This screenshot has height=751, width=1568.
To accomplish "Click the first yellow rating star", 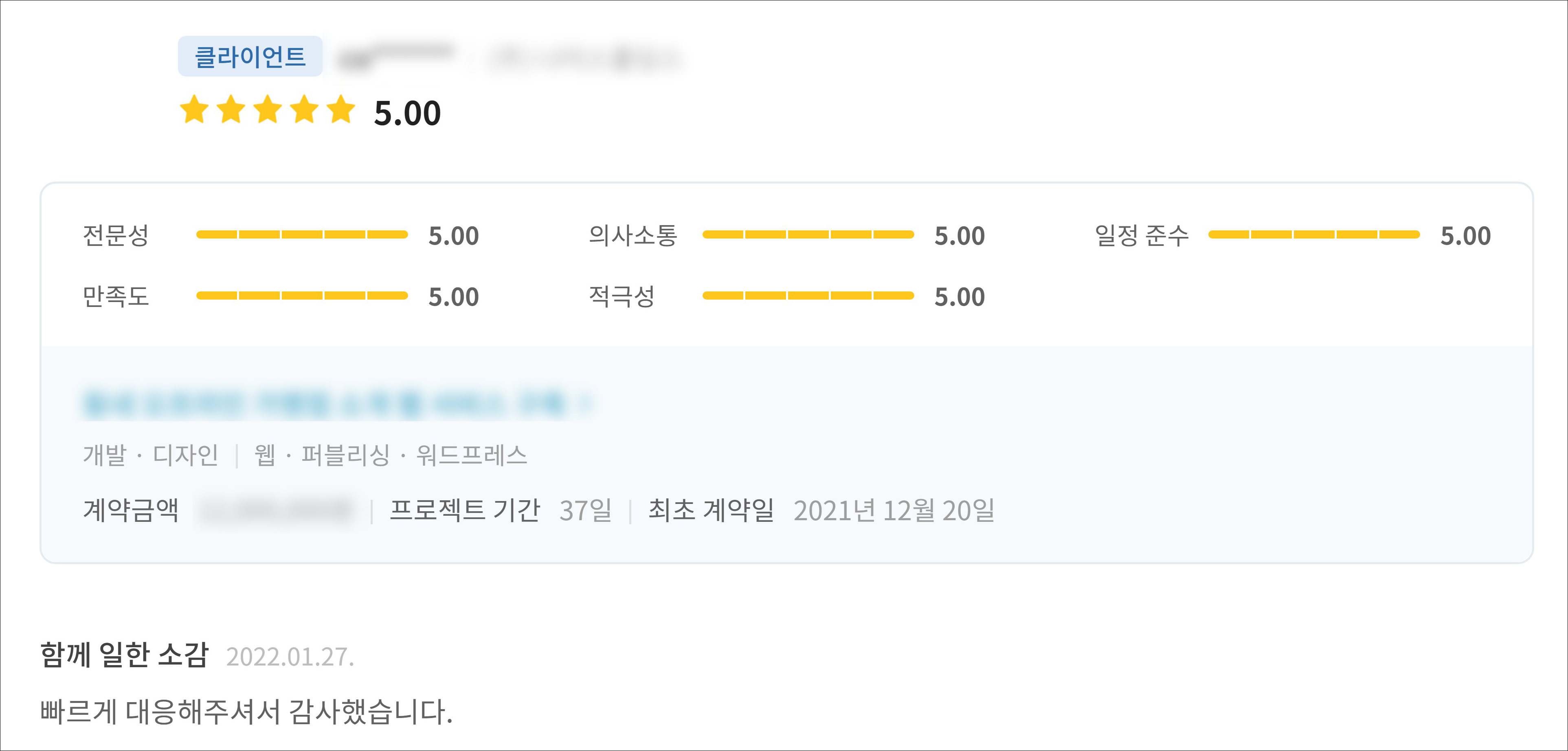I will pos(194,109).
